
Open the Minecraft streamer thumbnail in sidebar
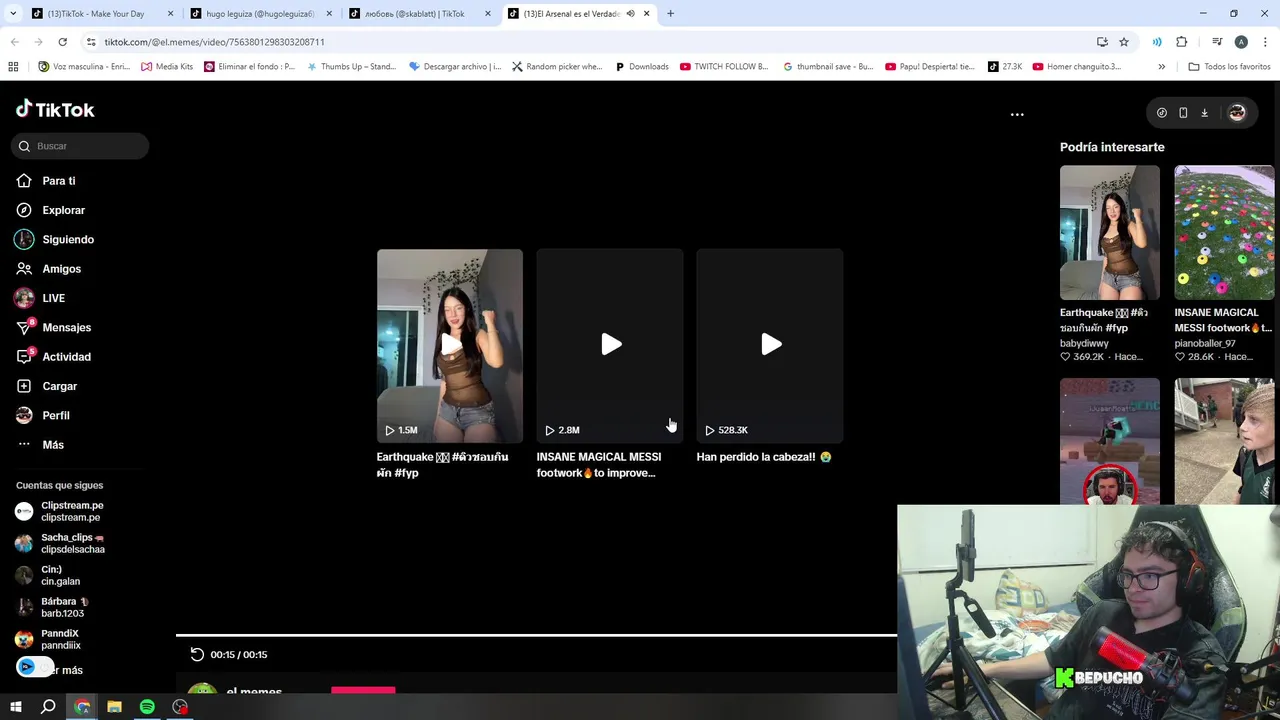(1110, 441)
